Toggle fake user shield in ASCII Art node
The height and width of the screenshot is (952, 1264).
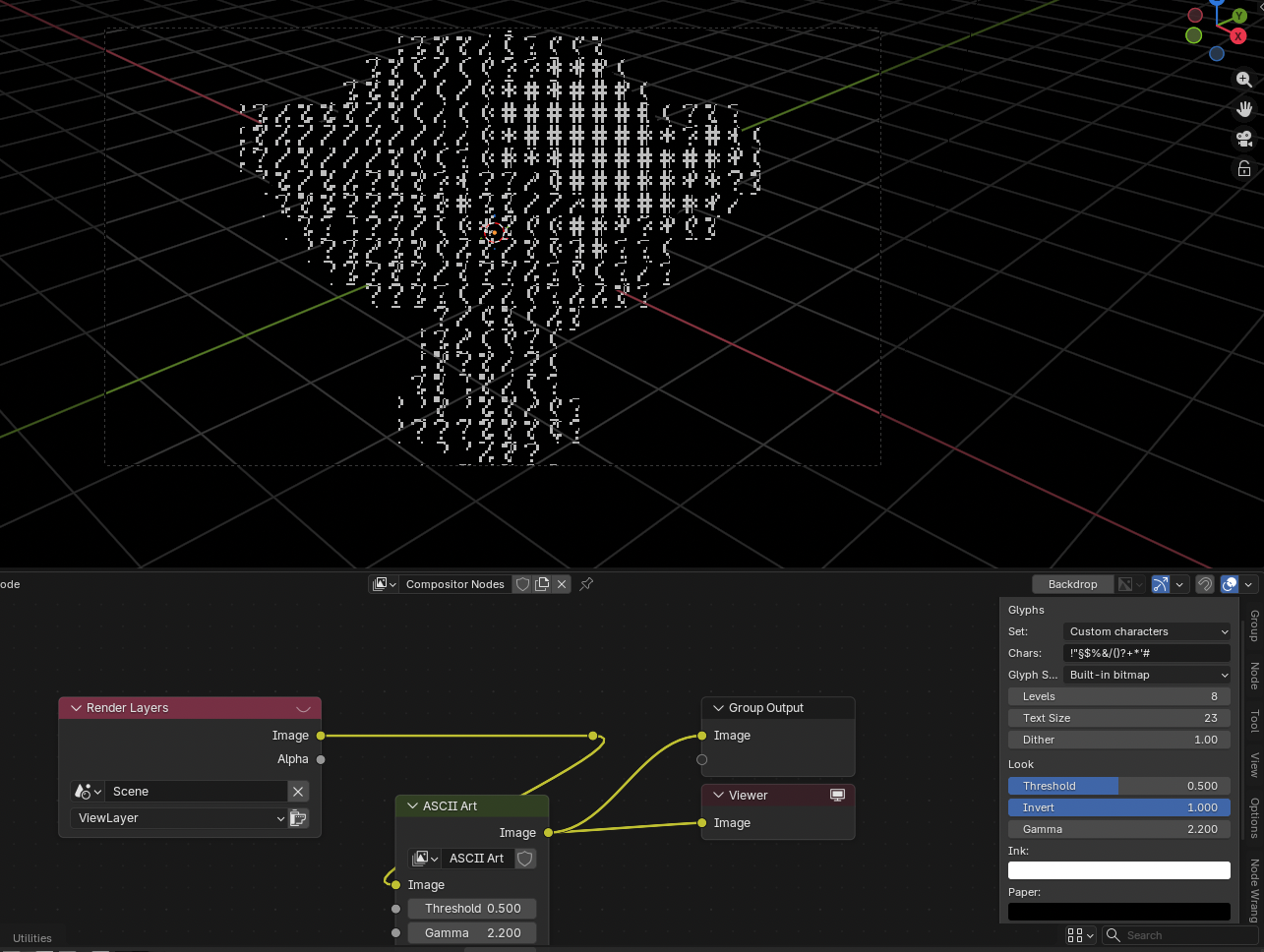(525, 859)
